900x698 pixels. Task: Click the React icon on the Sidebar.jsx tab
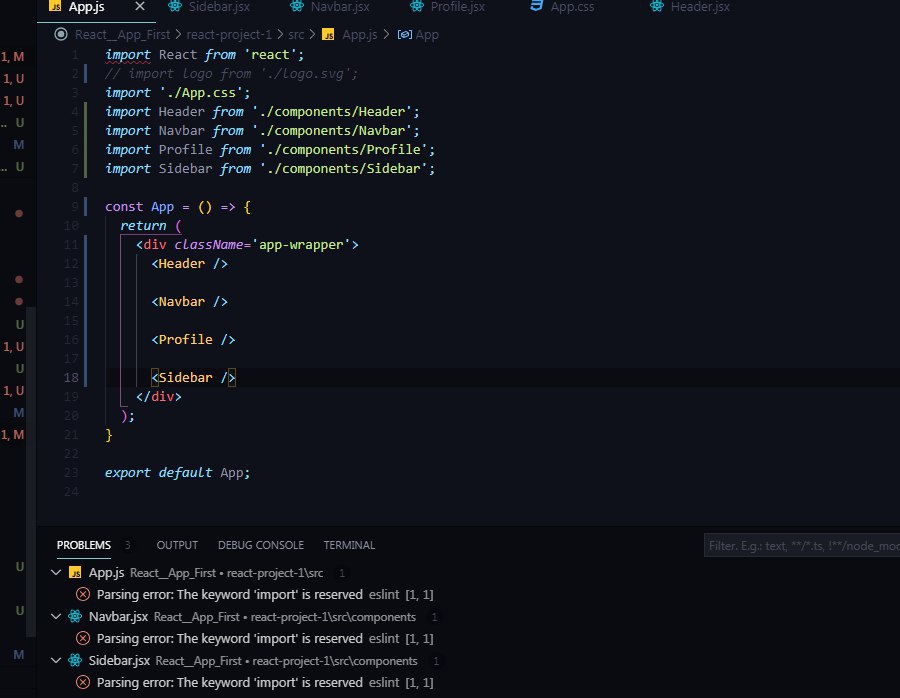[176, 7]
